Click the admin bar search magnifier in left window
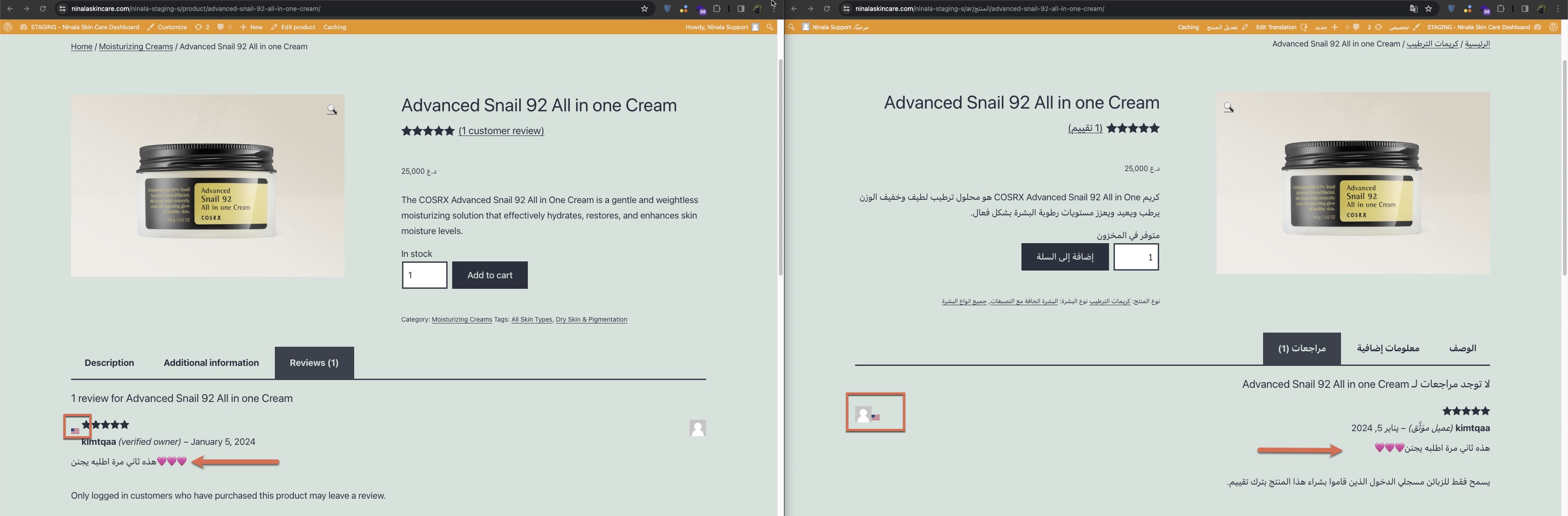The image size is (1568, 516). click(x=770, y=27)
